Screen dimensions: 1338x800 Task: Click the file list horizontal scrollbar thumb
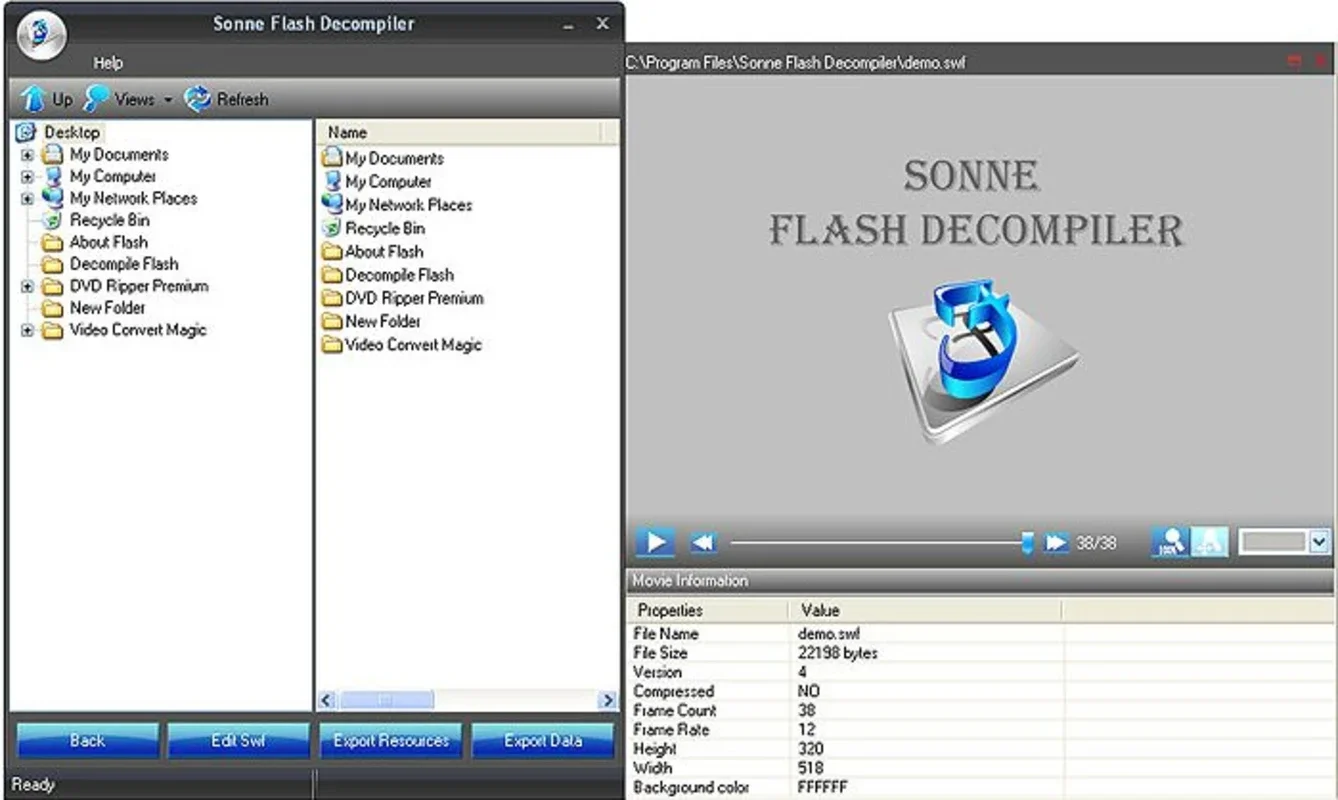(385, 700)
